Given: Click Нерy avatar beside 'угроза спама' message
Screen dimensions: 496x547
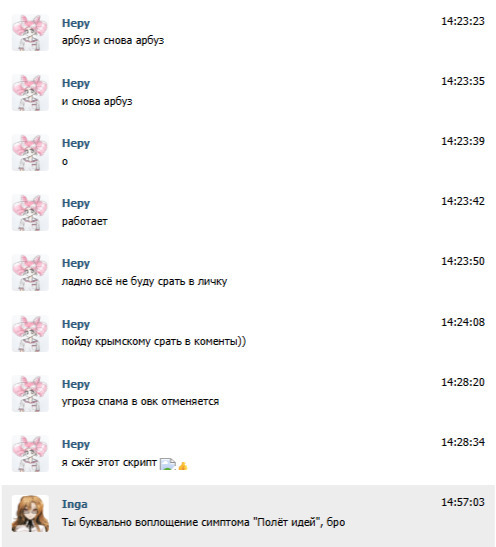Looking at the screenshot, I should (x=30, y=394).
